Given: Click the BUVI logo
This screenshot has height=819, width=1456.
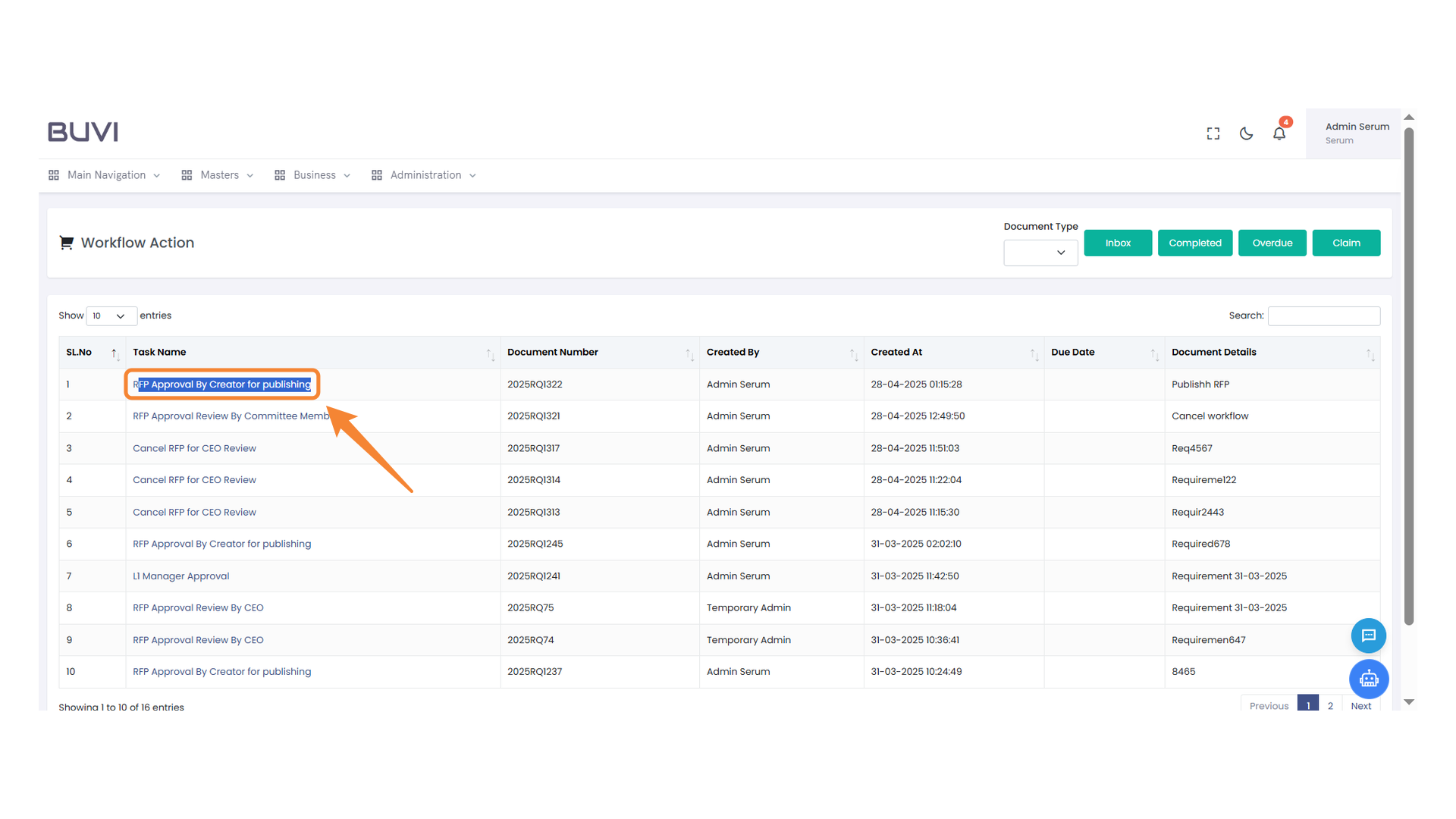Looking at the screenshot, I should pos(83,132).
